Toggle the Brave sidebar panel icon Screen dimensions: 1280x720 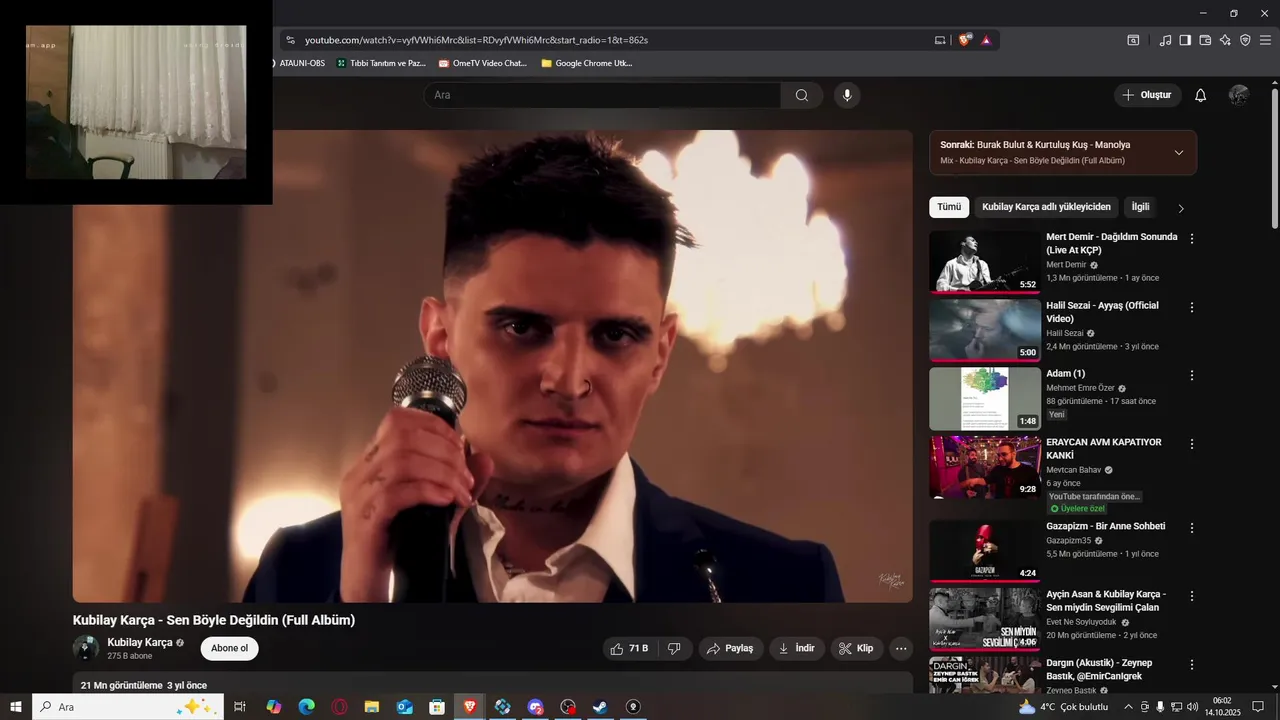[x=1185, y=40]
